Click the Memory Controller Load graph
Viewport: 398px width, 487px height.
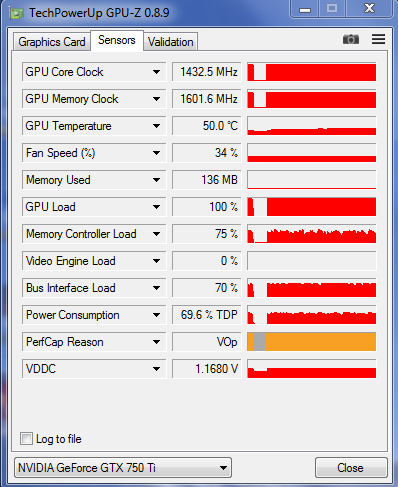pyautogui.click(x=312, y=234)
